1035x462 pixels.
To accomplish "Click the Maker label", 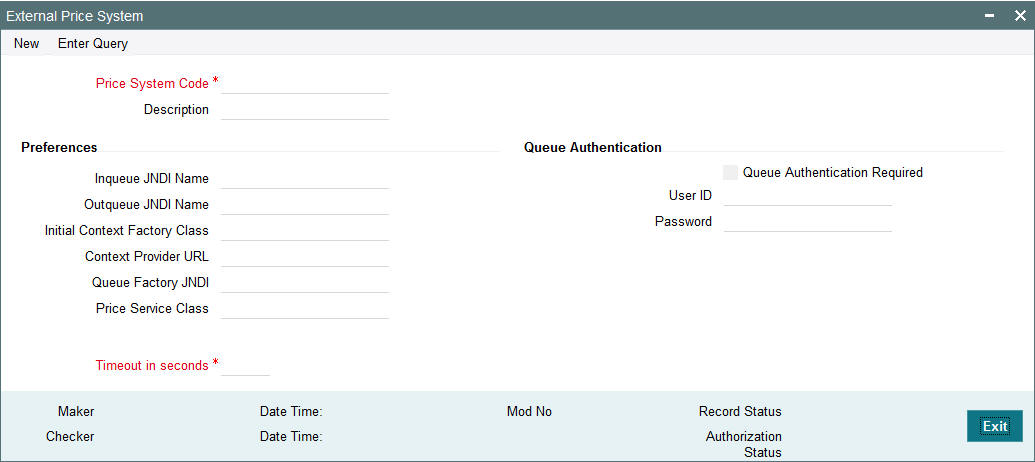I will pos(76,411).
